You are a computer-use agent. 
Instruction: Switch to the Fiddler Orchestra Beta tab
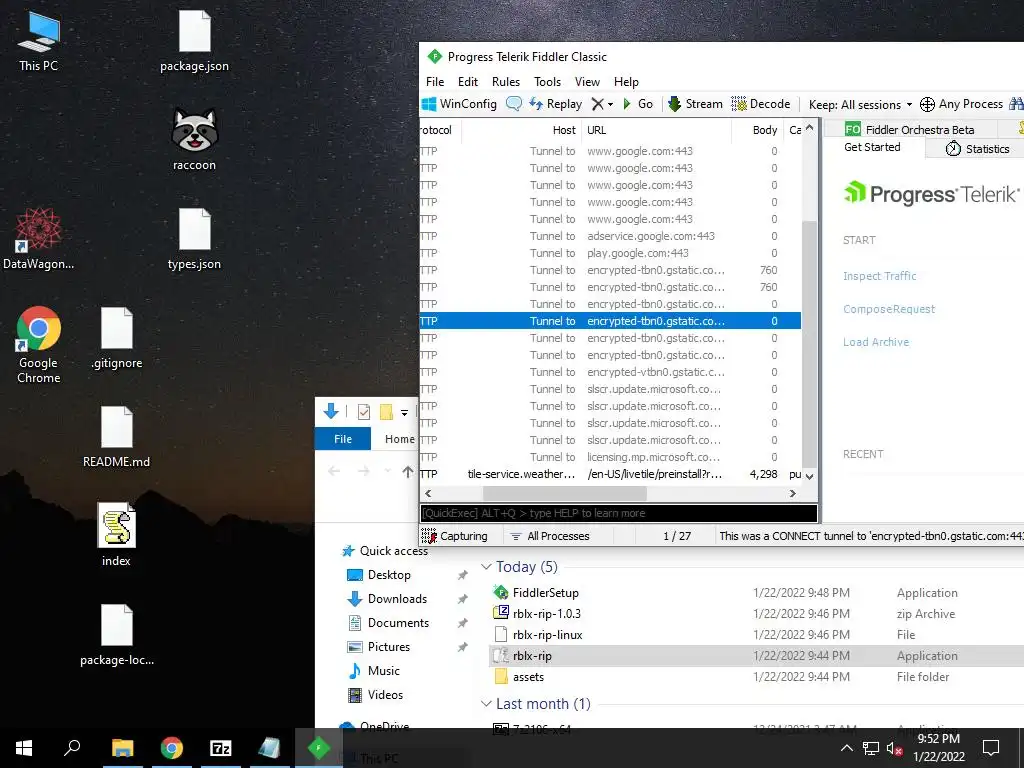click(x=910, y=129)
